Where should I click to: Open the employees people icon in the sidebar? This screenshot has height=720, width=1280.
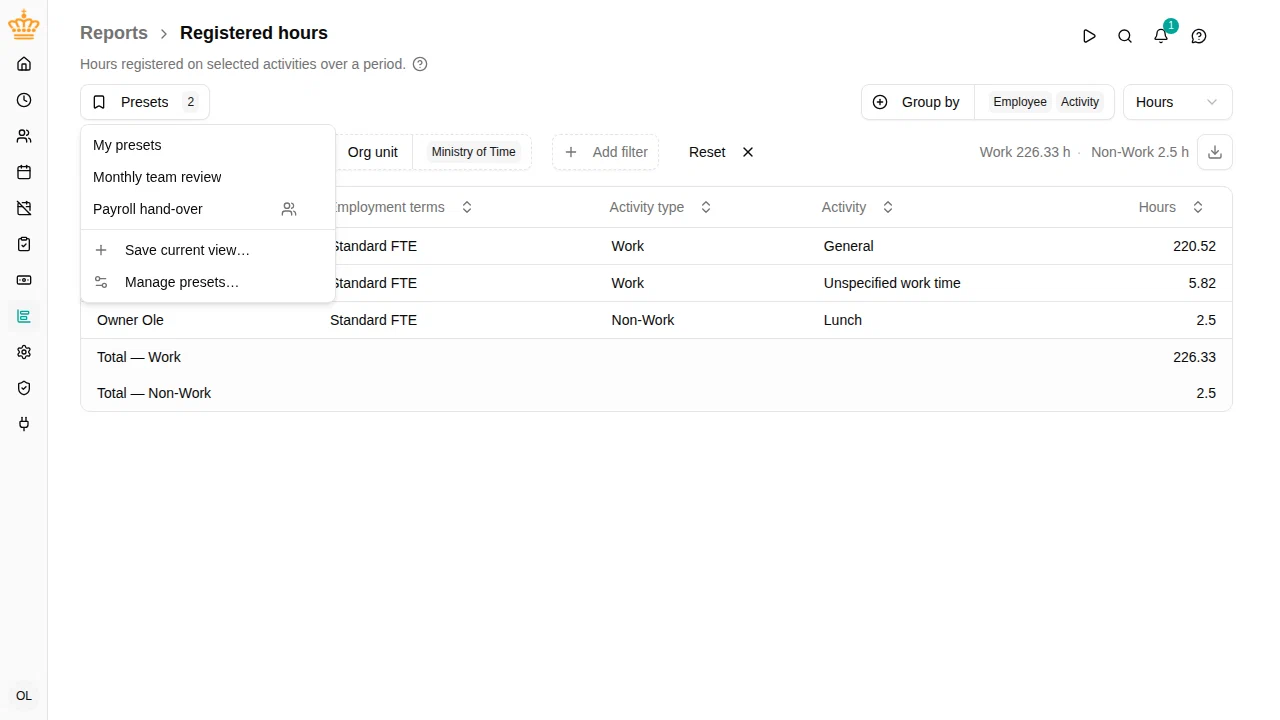24,136
